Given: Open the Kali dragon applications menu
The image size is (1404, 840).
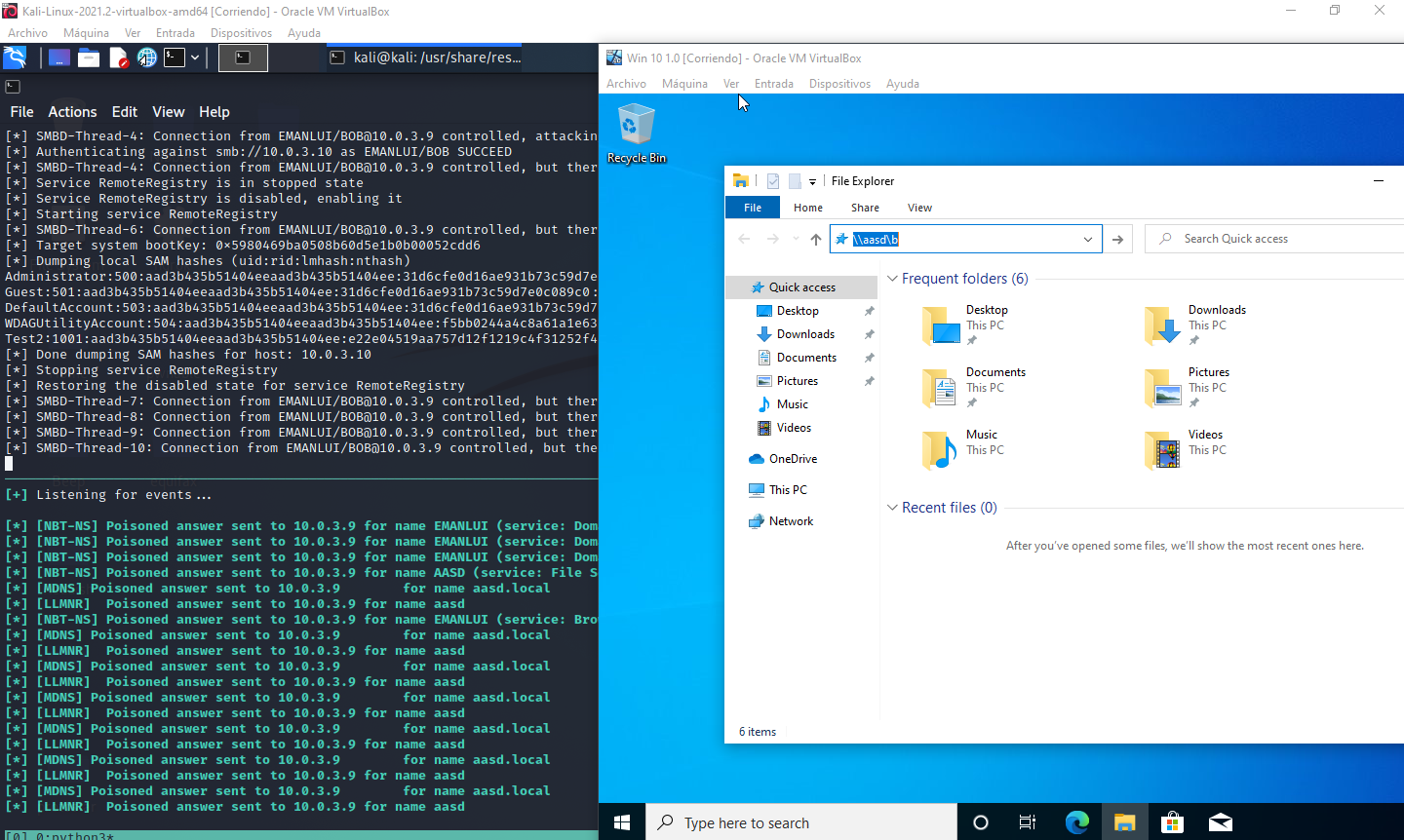Looking at the screenshot, I should click(x=15, y=57).
